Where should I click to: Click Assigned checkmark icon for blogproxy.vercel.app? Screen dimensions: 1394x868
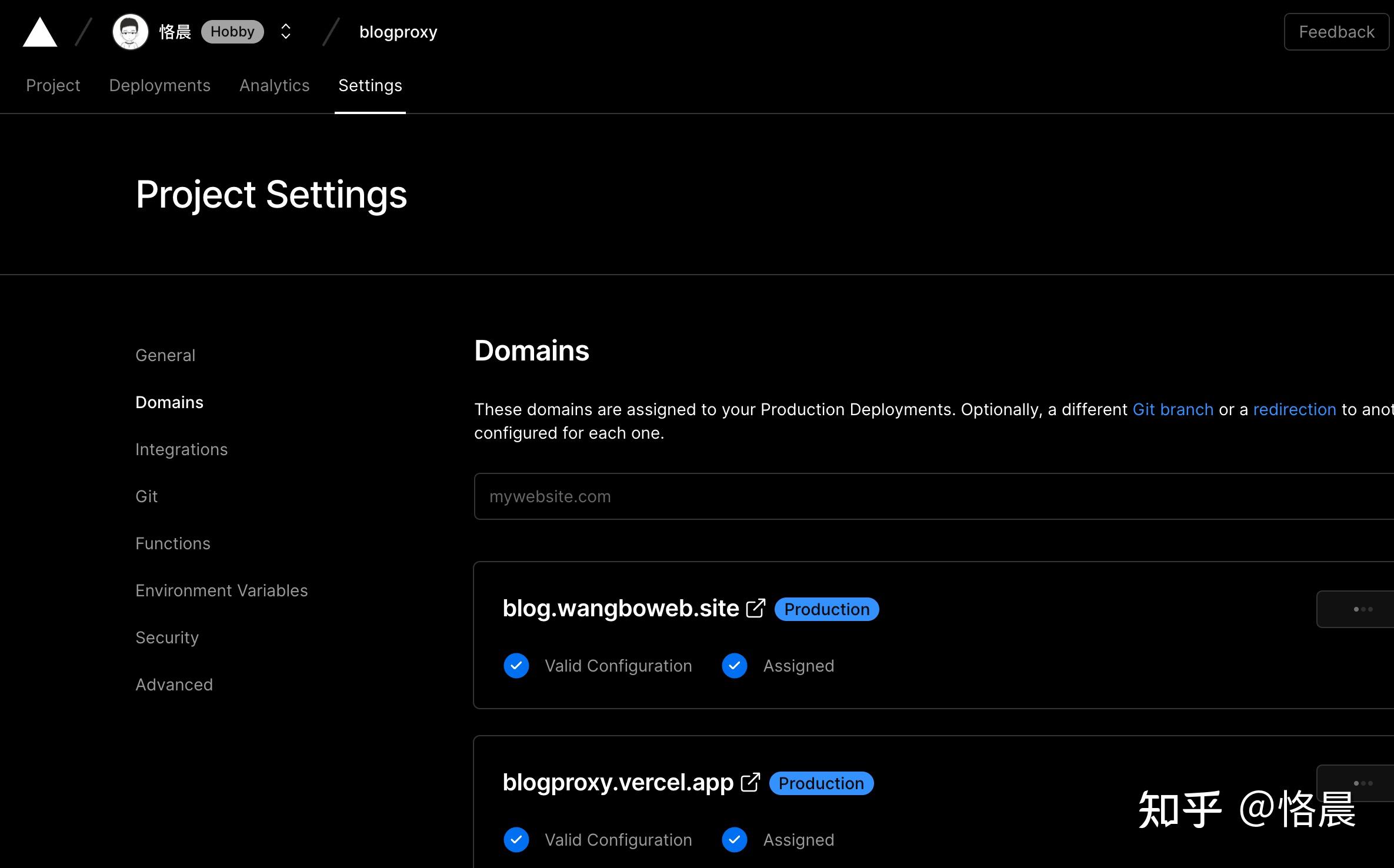[734, 840]
